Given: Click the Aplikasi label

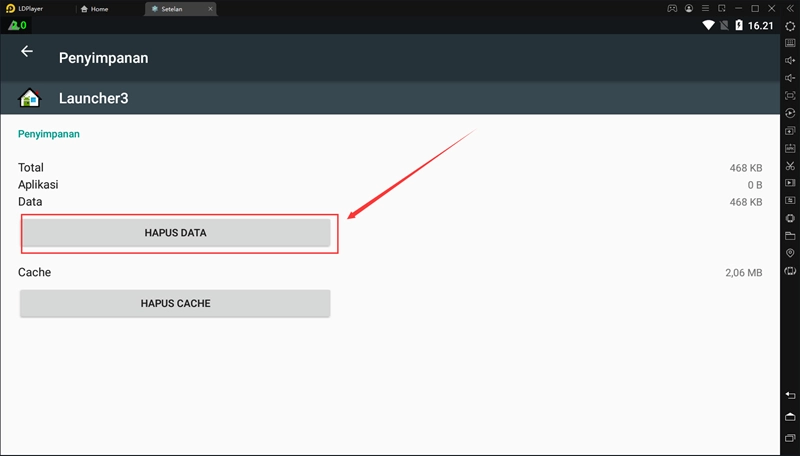Looking at the screenshot, I should (38, 185).
